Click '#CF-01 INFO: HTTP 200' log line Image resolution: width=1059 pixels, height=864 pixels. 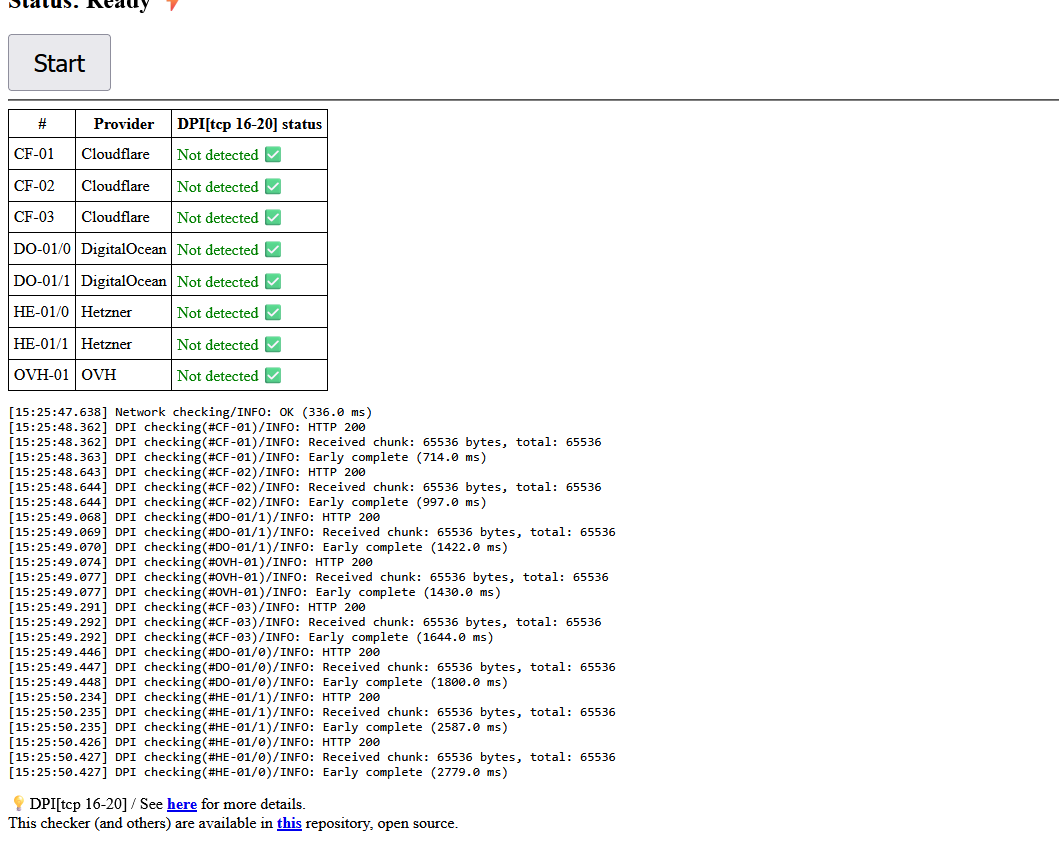187,427
